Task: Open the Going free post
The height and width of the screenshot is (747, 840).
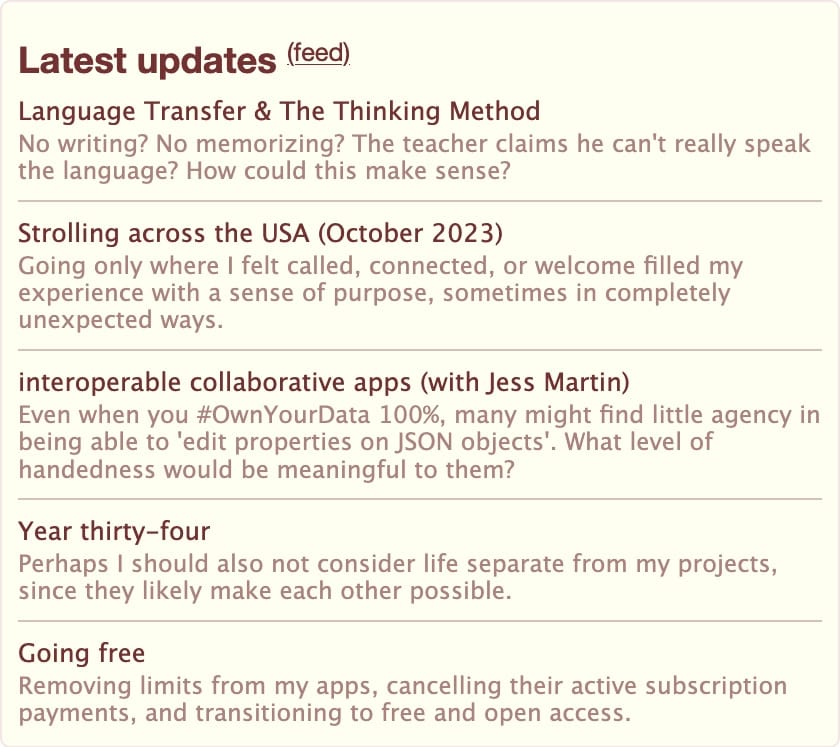Action: click(x=82, y=654)
